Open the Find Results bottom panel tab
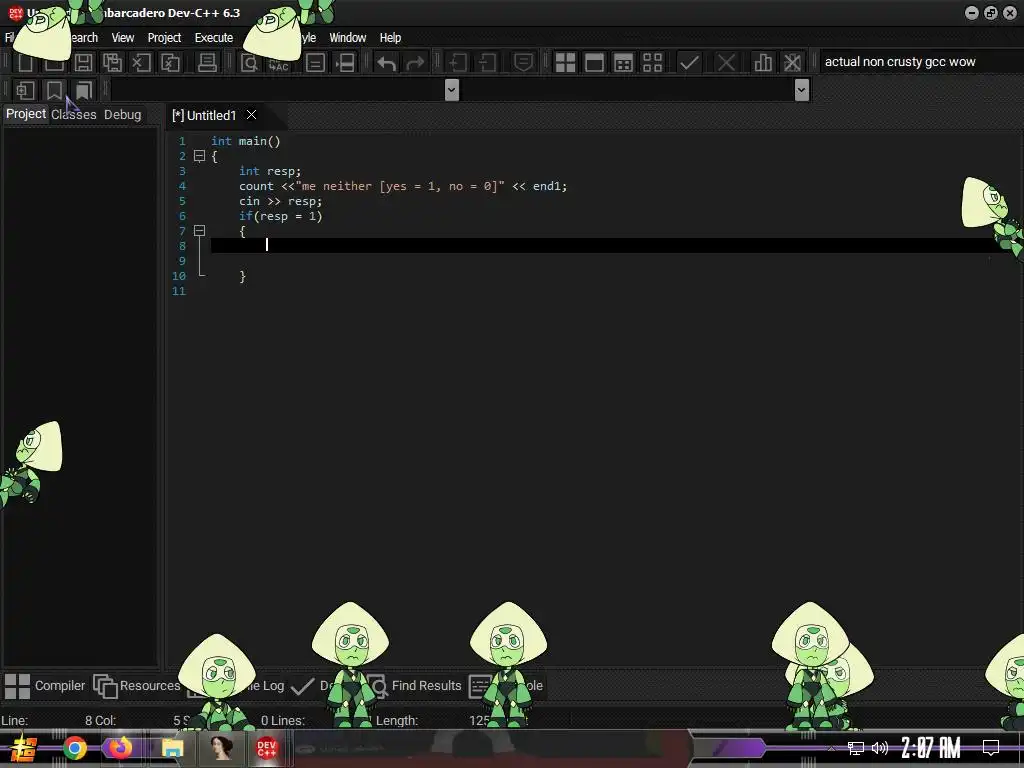 414,686
